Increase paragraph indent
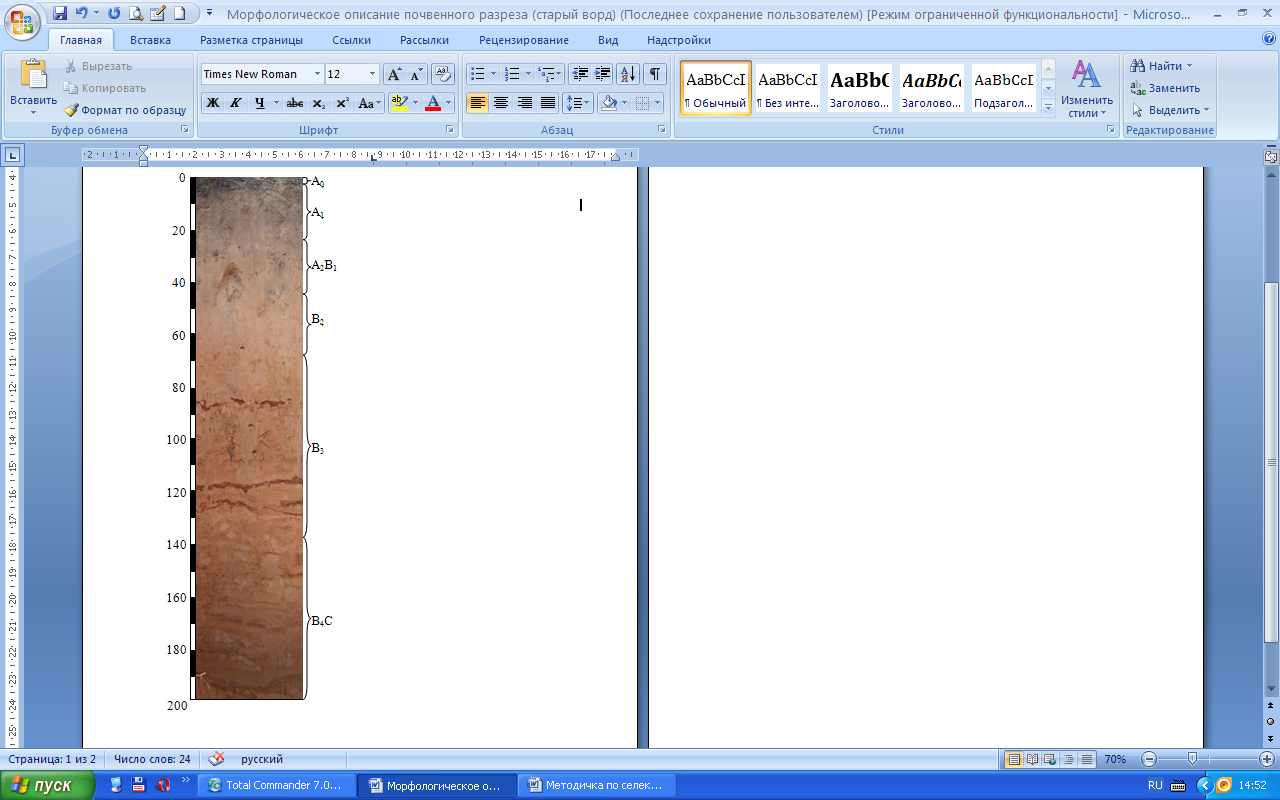The height and width of the screenshot is (800, 1280). [603, 74]
